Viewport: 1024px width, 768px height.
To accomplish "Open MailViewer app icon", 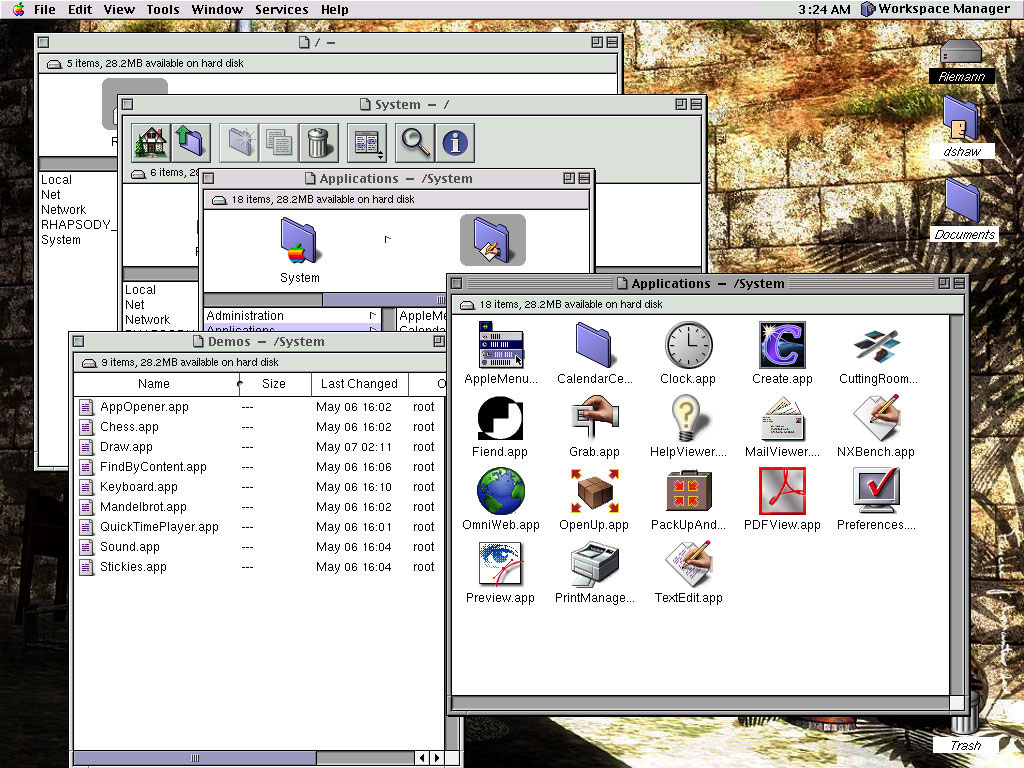I will [782, 419].
